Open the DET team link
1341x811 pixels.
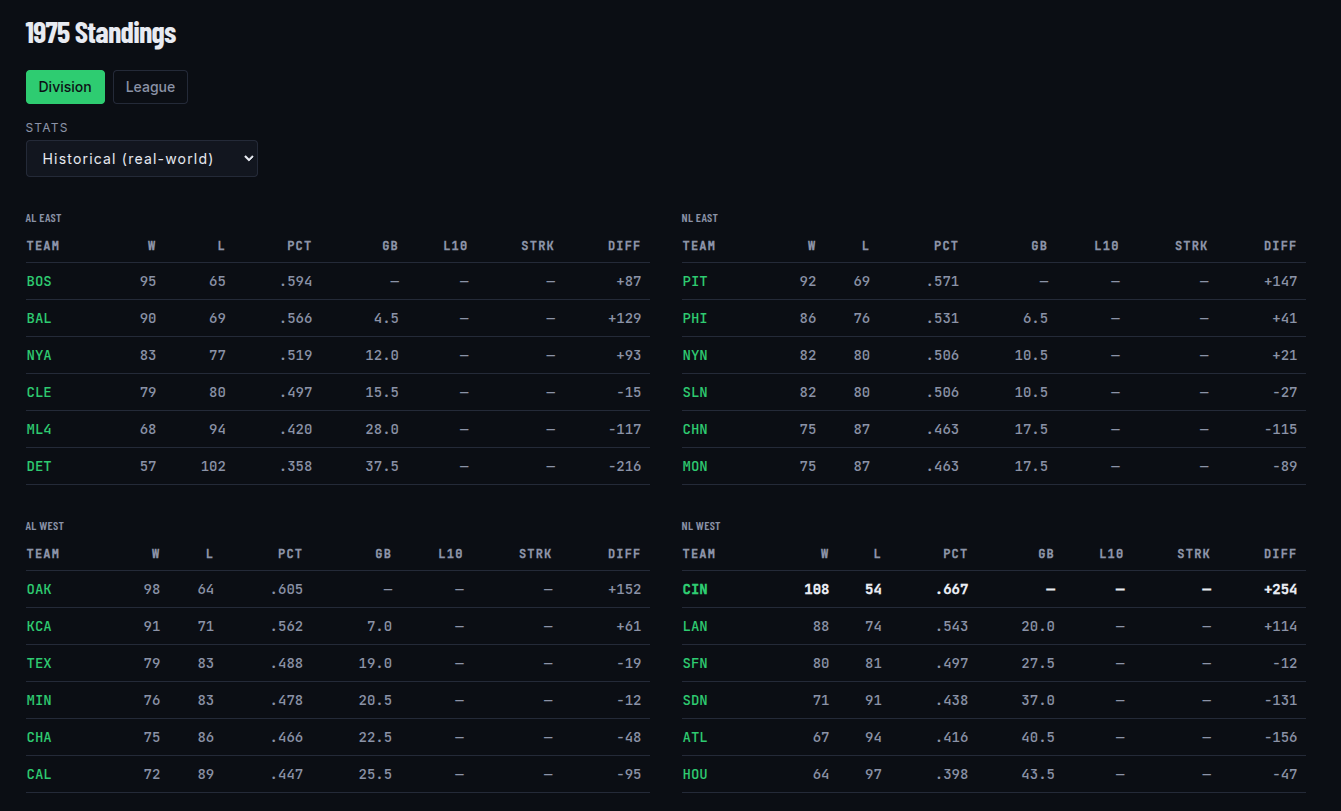(x=39, y=467)
